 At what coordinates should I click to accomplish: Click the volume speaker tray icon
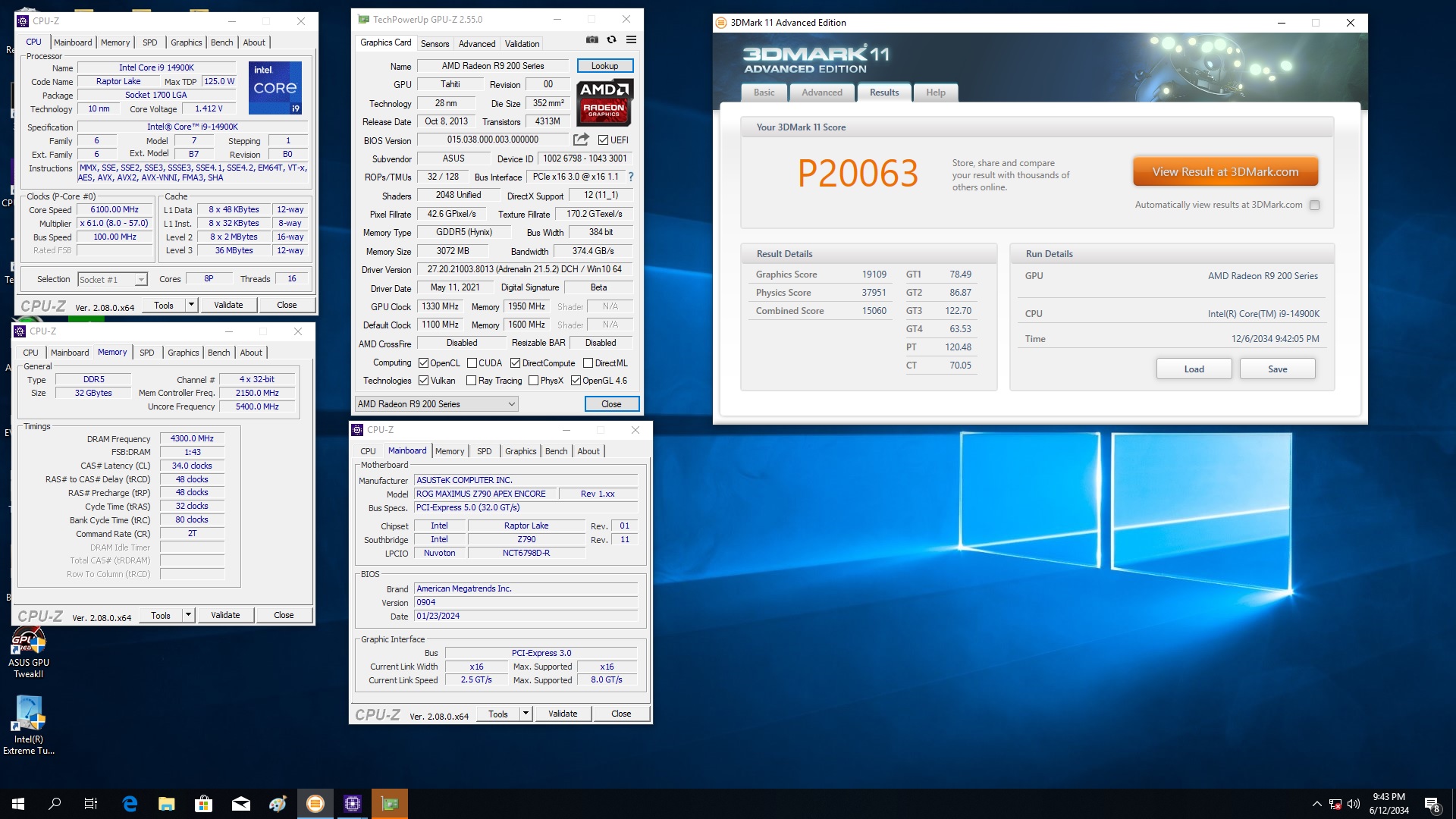coord(1354,804)
